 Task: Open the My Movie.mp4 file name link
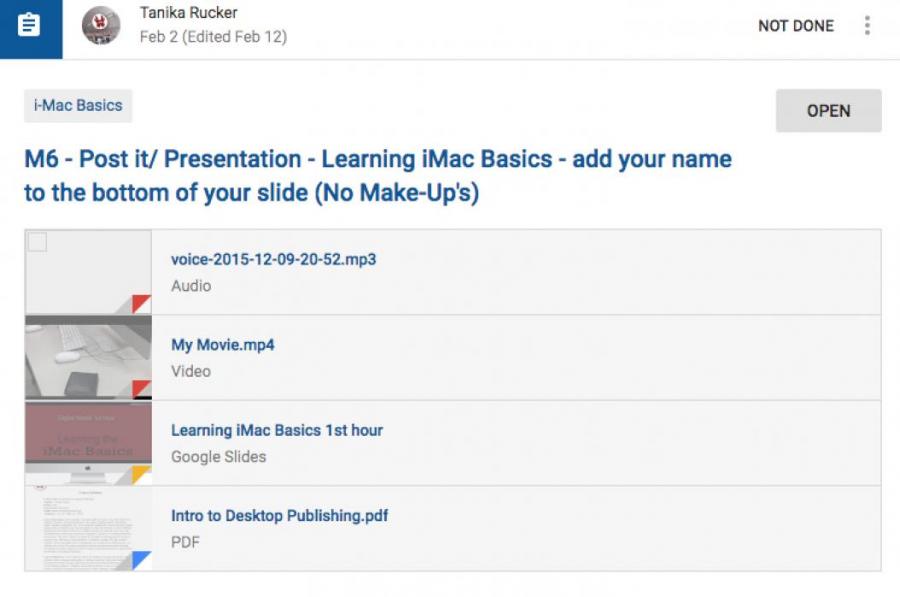click(x=222, y=345)
